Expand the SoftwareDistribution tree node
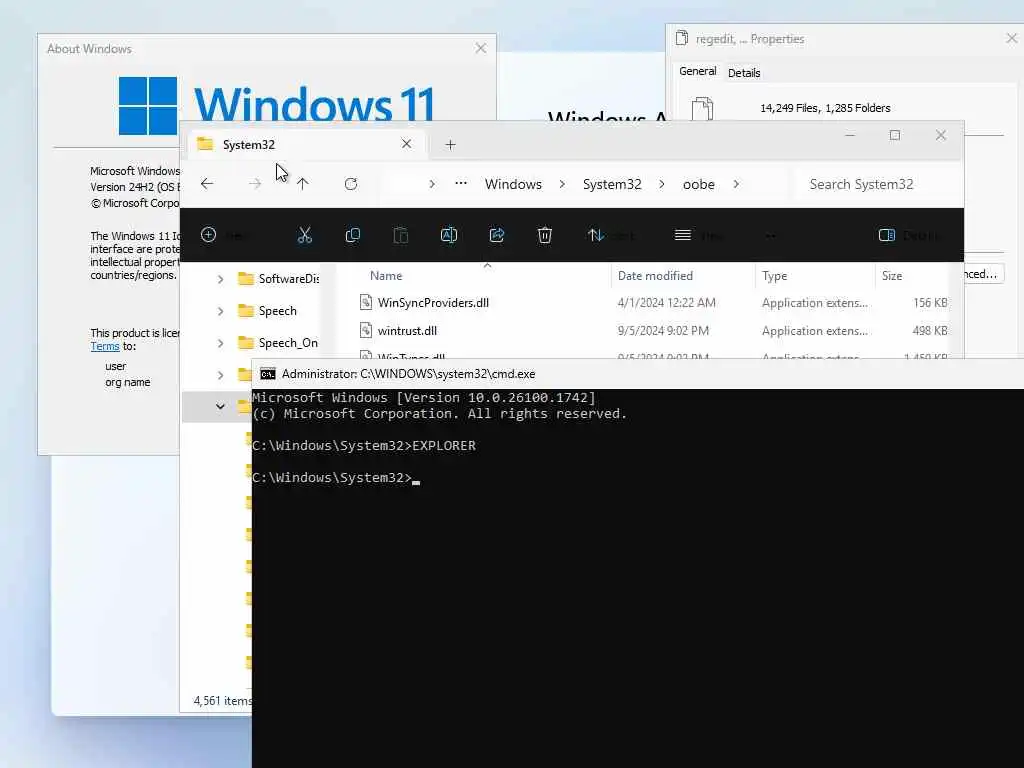Screen dimensions: 1024x768 click(x=221, y=280)
